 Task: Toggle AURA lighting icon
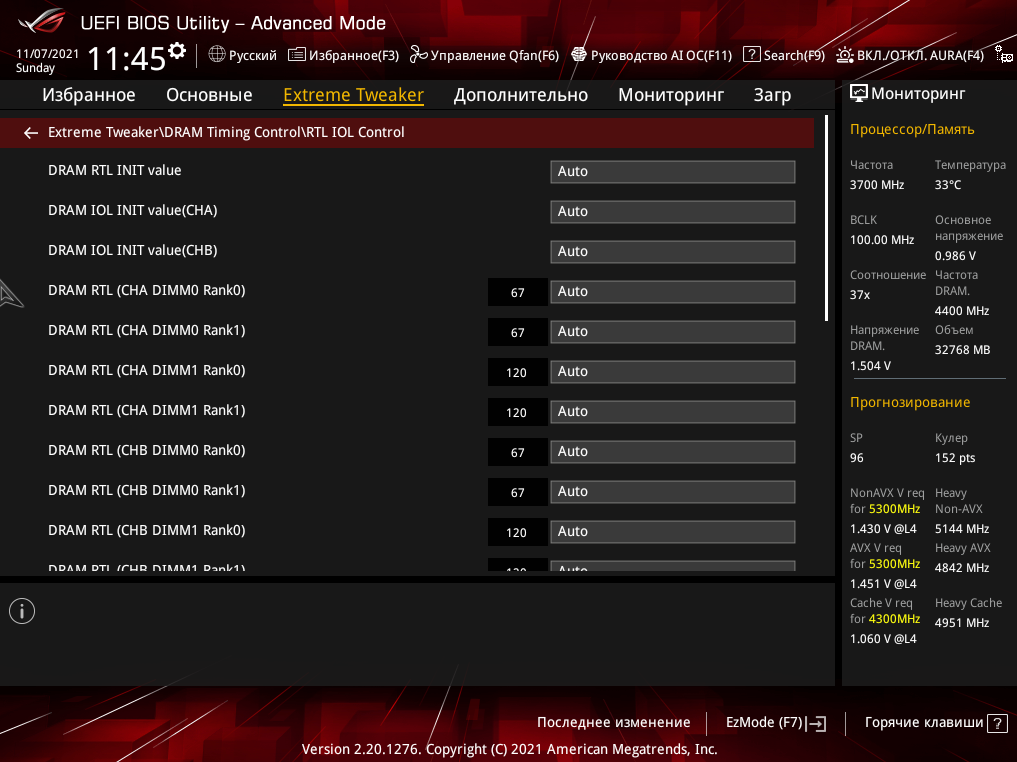pyautogui.click(x=844, y=55)
